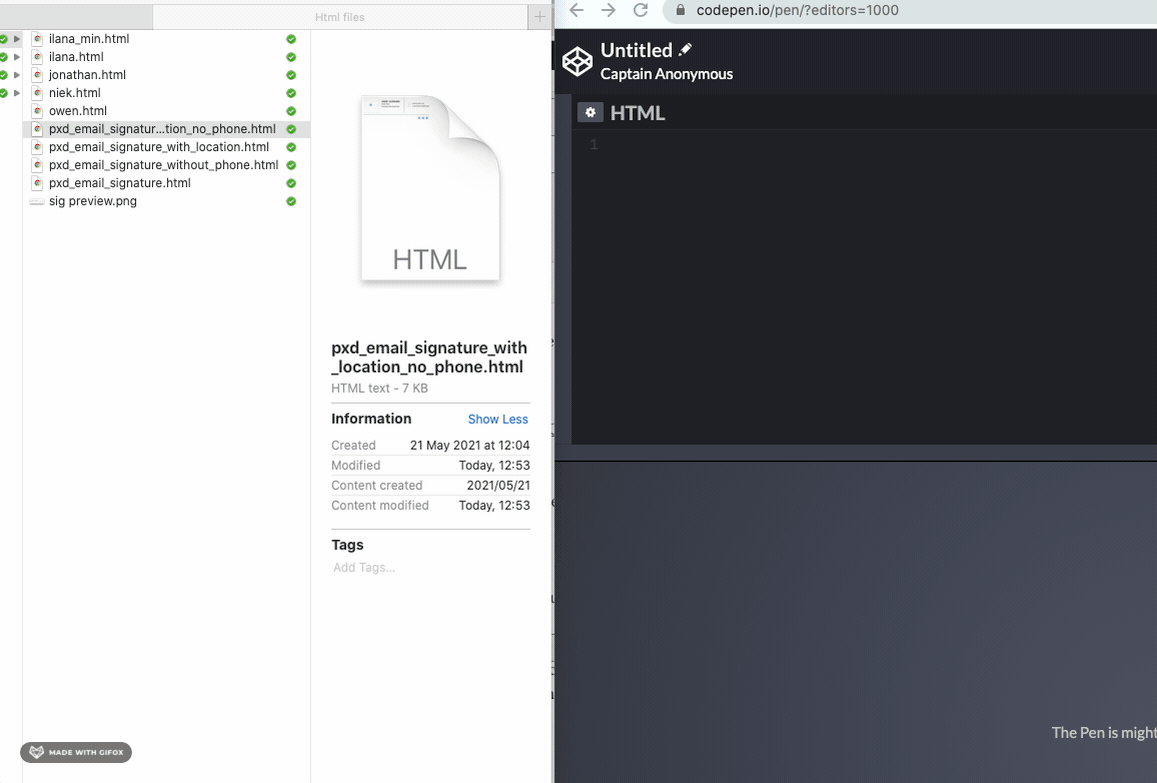
Task: Switch to the Html files tab
Action: tap(340, 17)
